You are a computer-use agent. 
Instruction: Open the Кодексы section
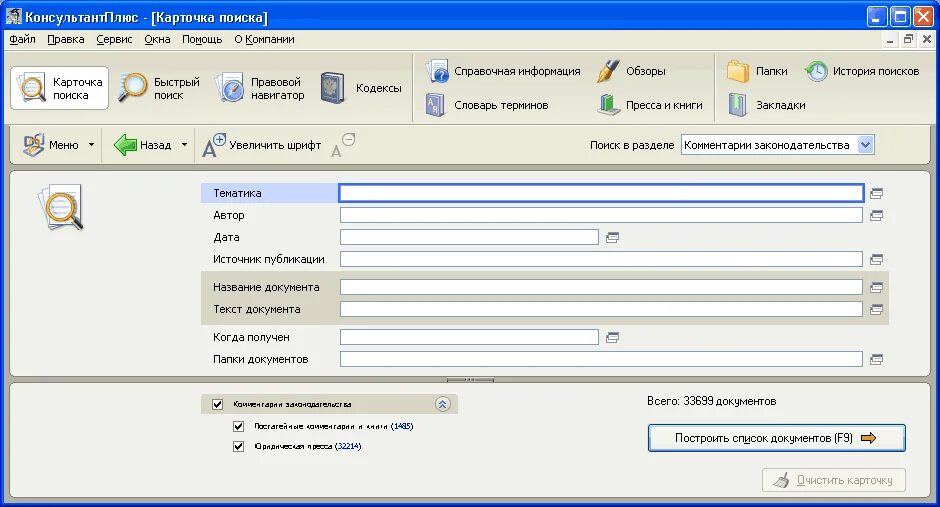click(x=361, y=88)
